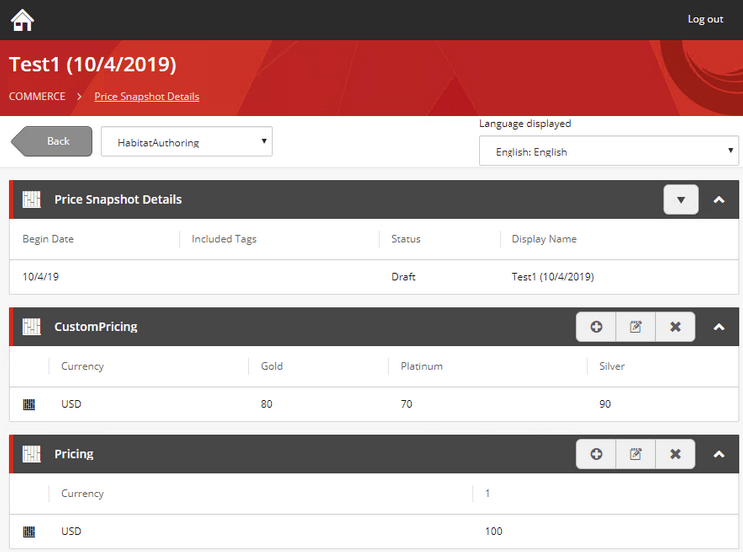
Task: Remove the selected Pricing entry
Action: (x=675, y=454)
